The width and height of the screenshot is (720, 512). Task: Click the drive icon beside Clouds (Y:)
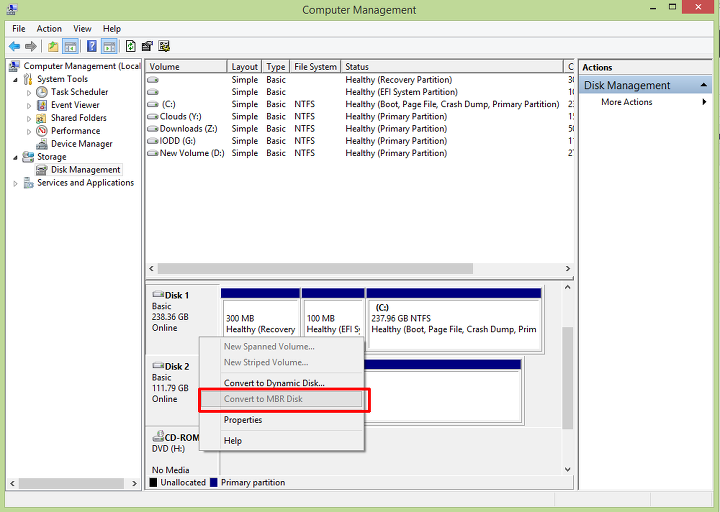click(153, 117)
